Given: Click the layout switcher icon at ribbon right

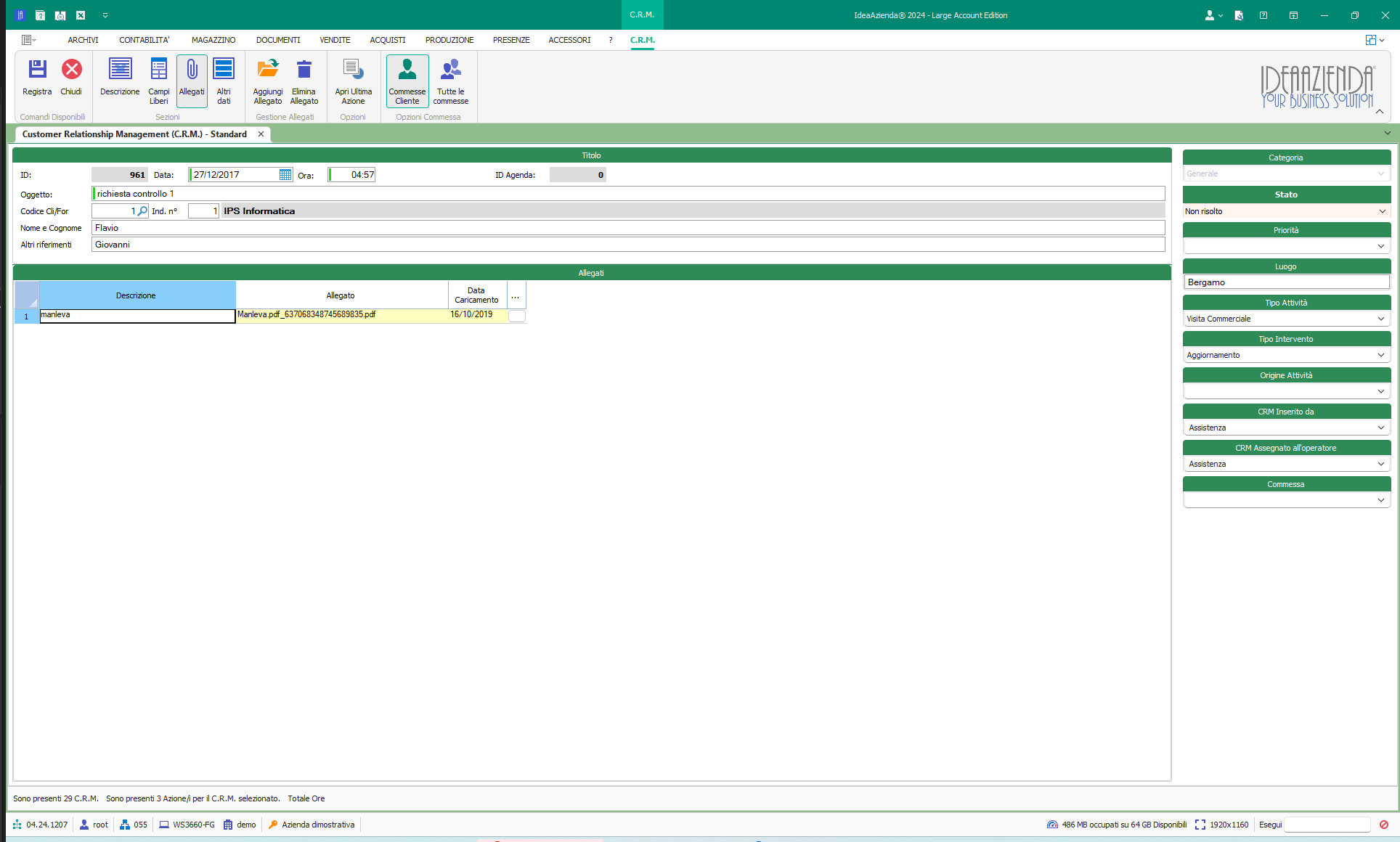Looking at the screenshot, I should (x=1374, y=40).
